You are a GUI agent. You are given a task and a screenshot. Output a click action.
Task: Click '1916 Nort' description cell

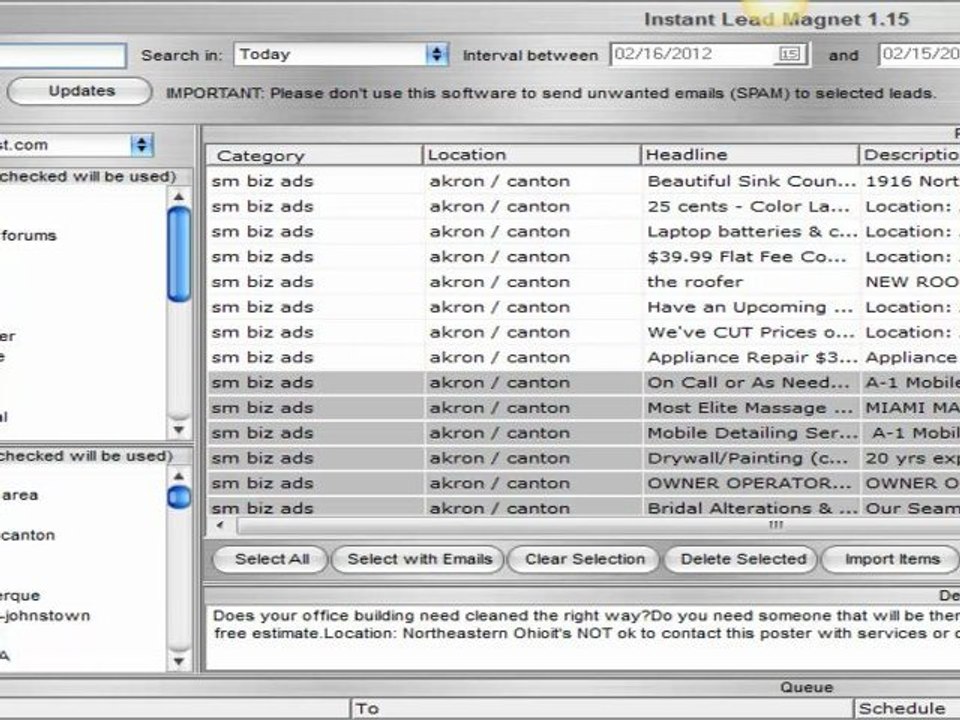pos(911,181)
